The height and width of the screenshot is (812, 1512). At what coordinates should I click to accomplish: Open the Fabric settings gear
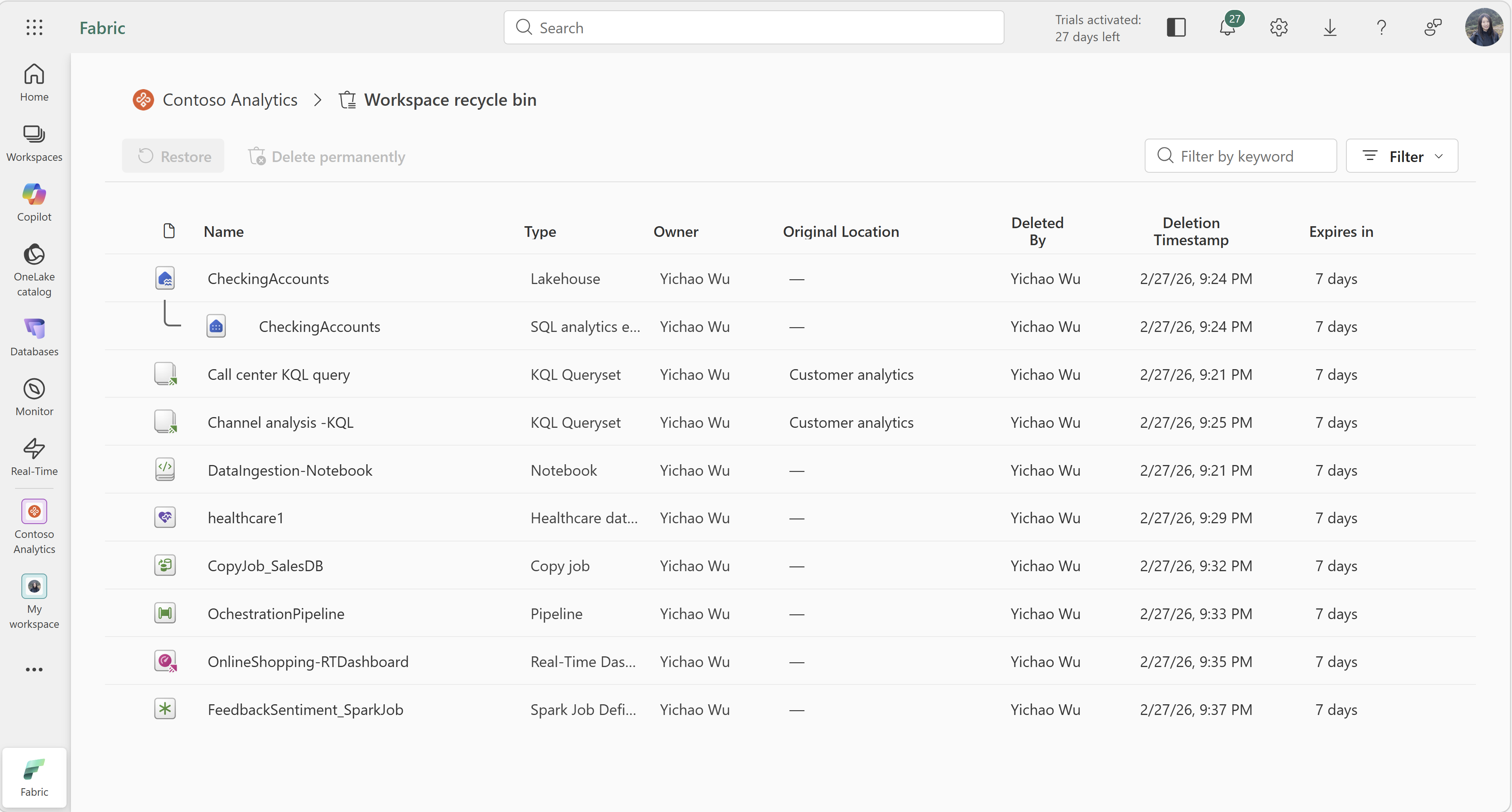tap(1279, 27)
